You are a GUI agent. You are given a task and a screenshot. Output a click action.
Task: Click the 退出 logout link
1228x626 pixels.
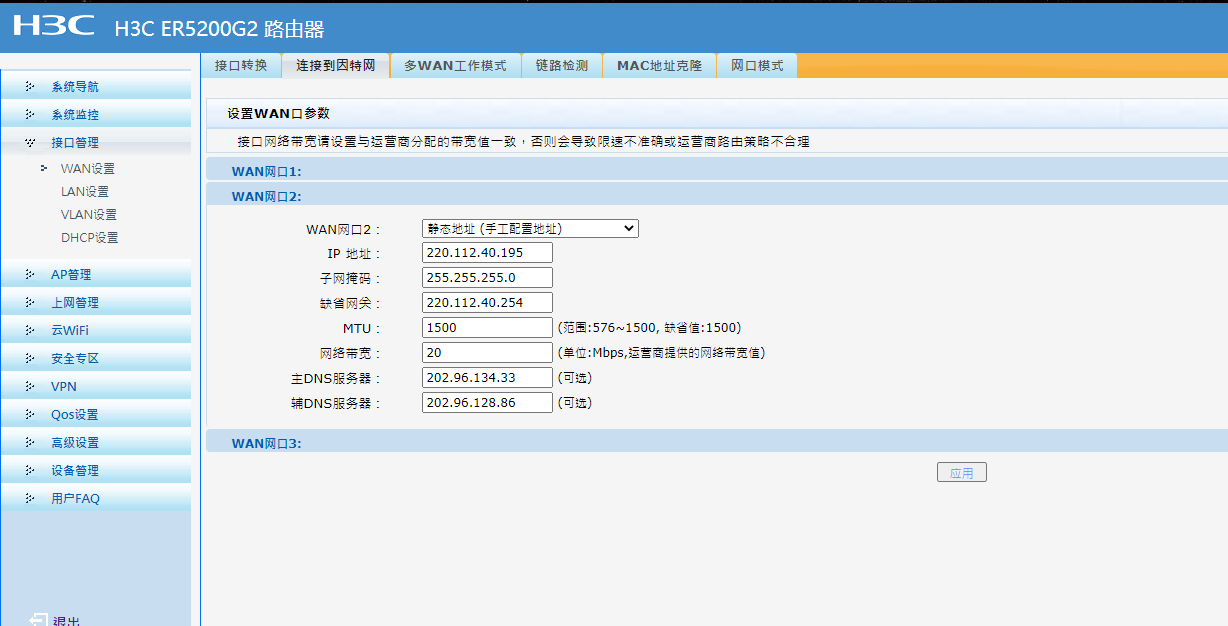tap(67, 620)
